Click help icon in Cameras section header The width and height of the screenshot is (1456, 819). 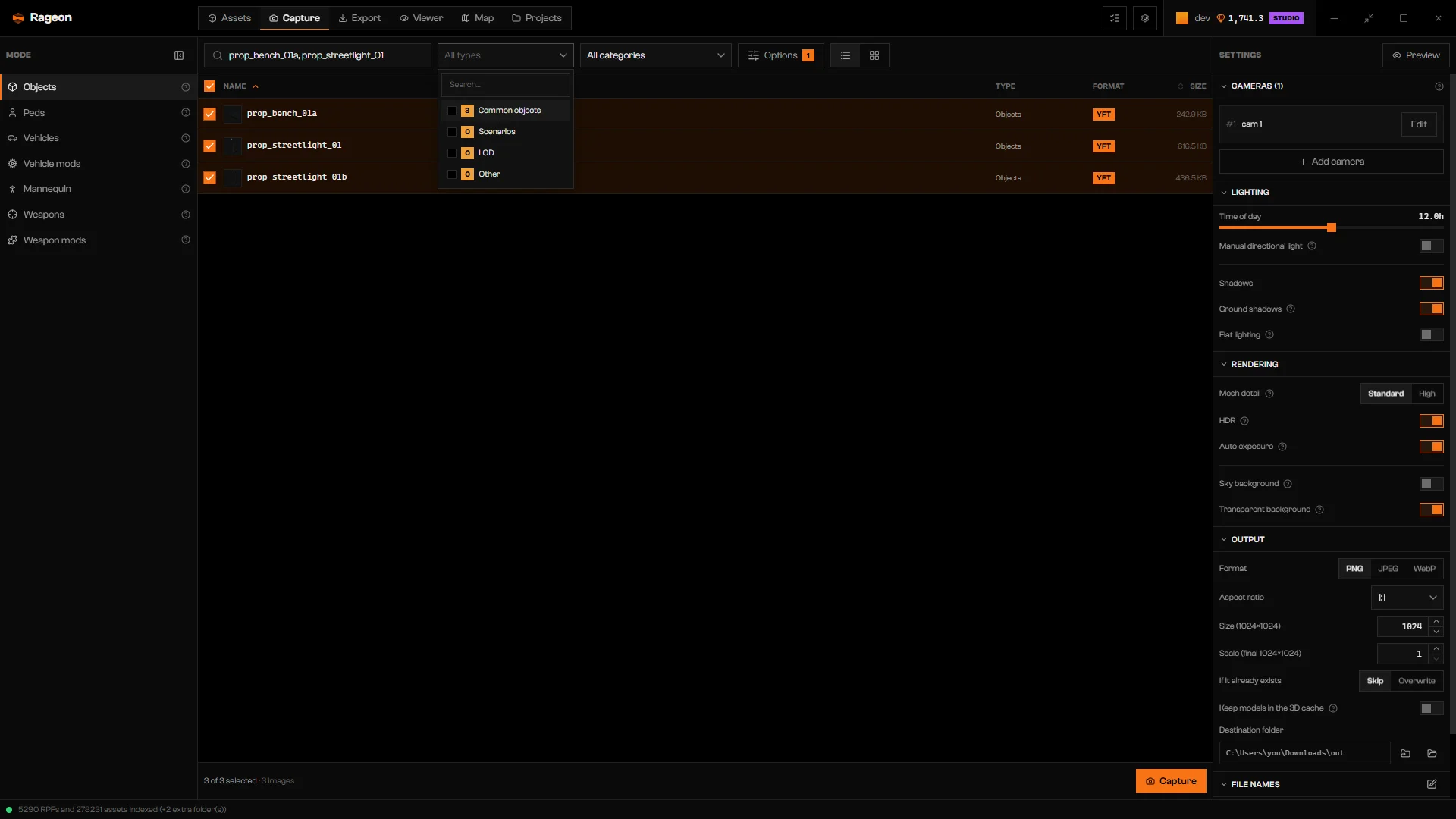[x=1439, y=86]
